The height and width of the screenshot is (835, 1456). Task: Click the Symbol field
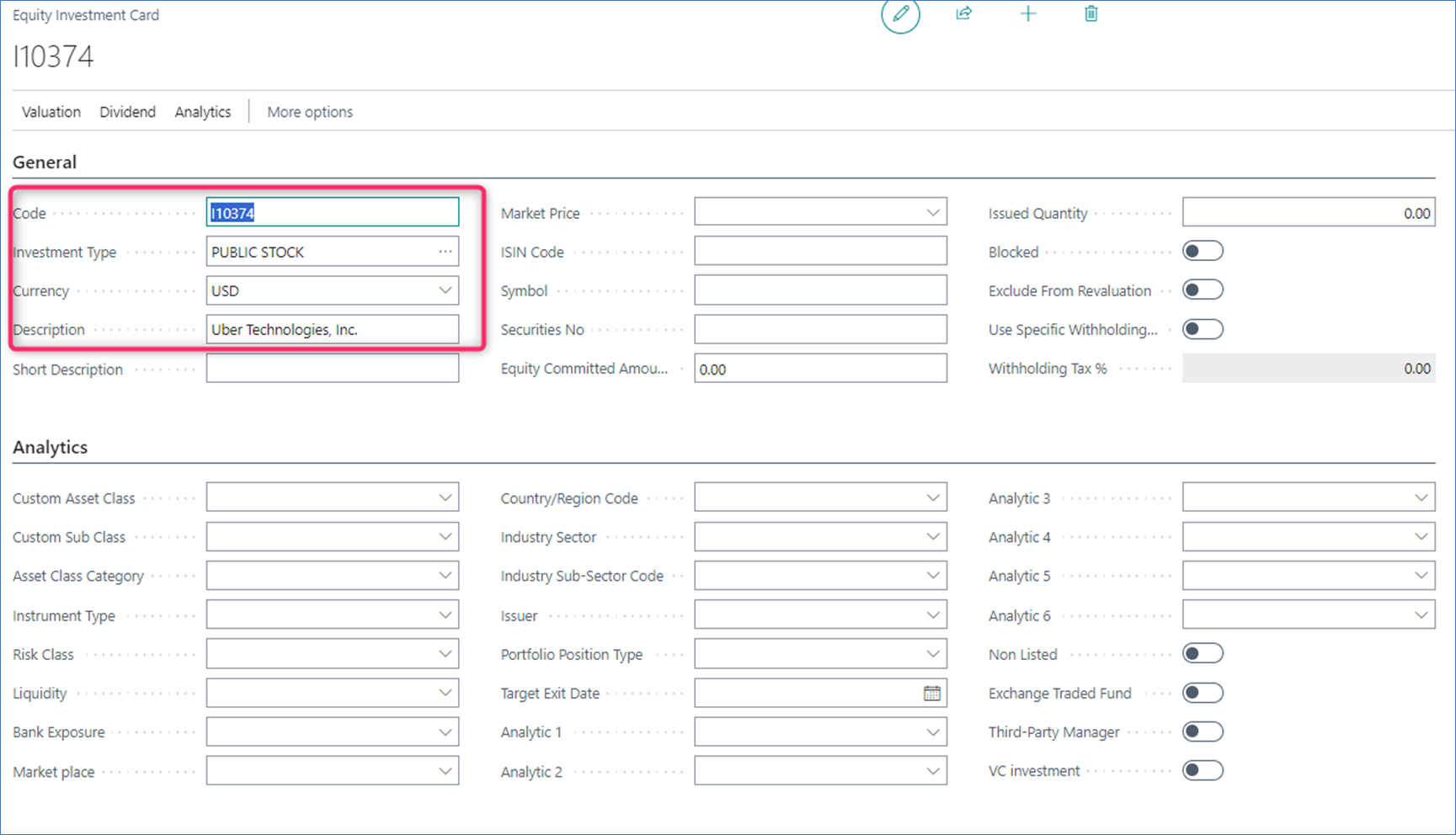[820, 290]
